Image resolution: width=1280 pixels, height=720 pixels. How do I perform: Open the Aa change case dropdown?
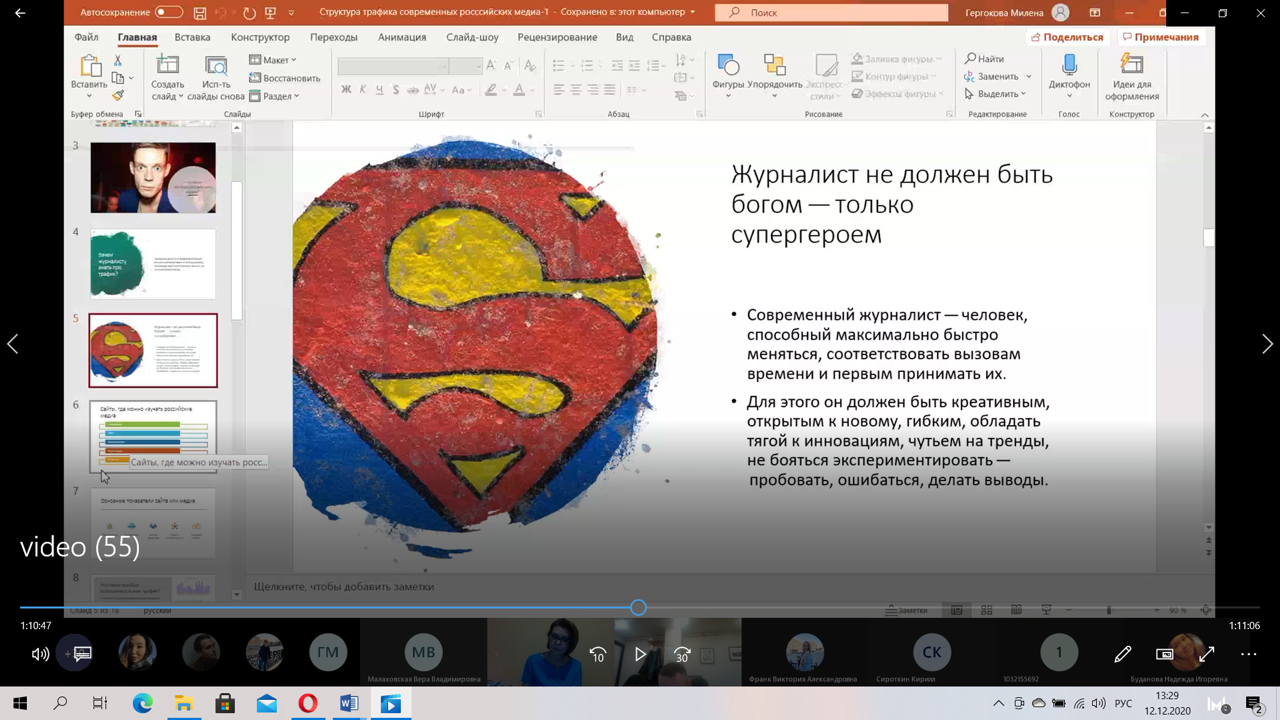point(461,90)
